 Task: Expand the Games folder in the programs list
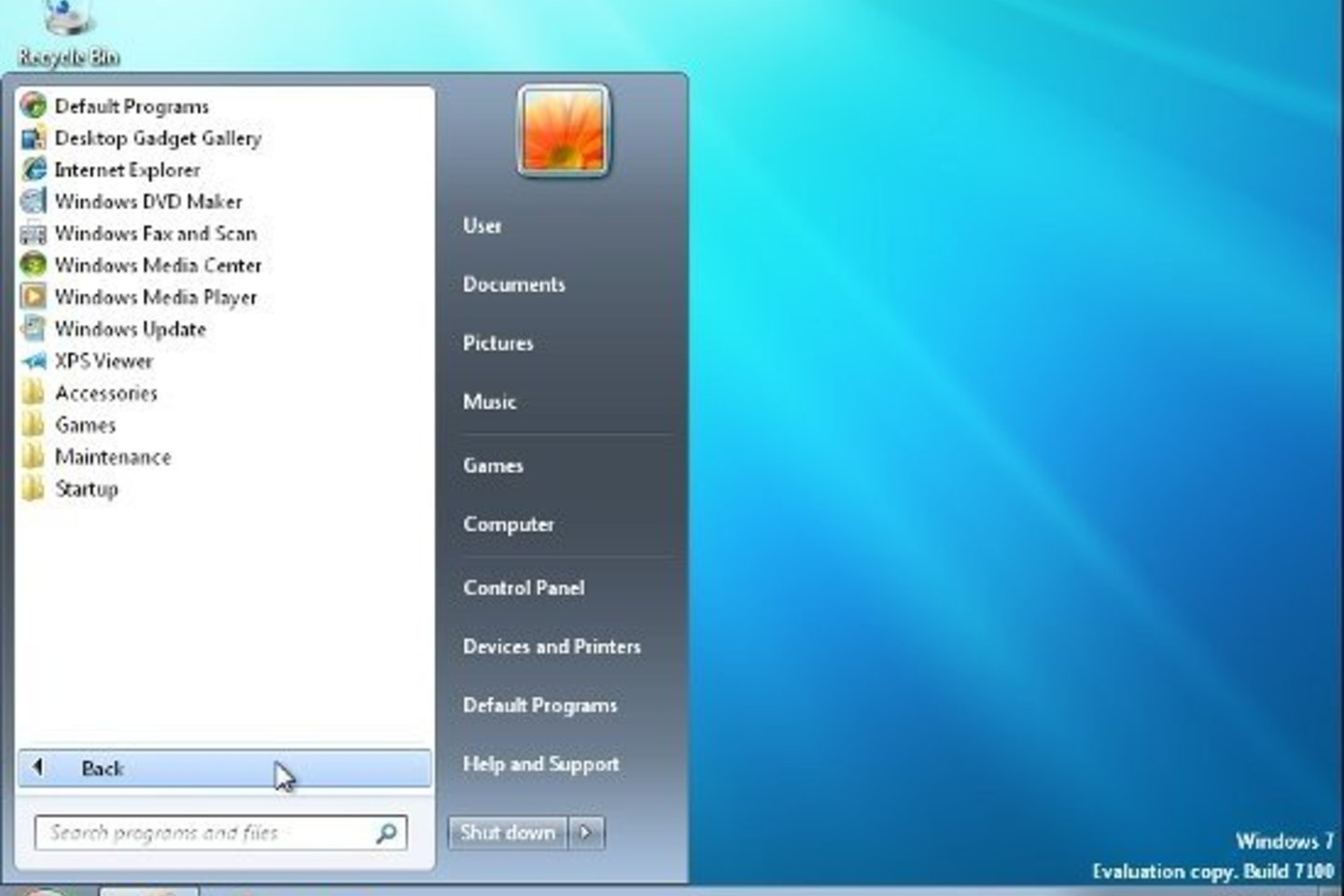[x=69, y=425]
